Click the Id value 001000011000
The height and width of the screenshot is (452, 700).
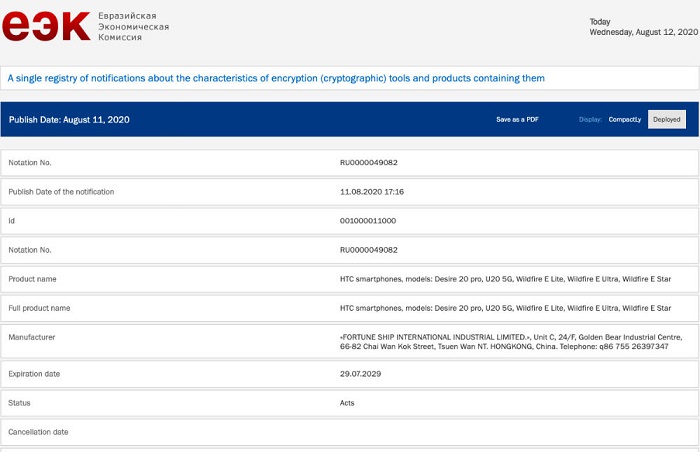click(368, 221)
